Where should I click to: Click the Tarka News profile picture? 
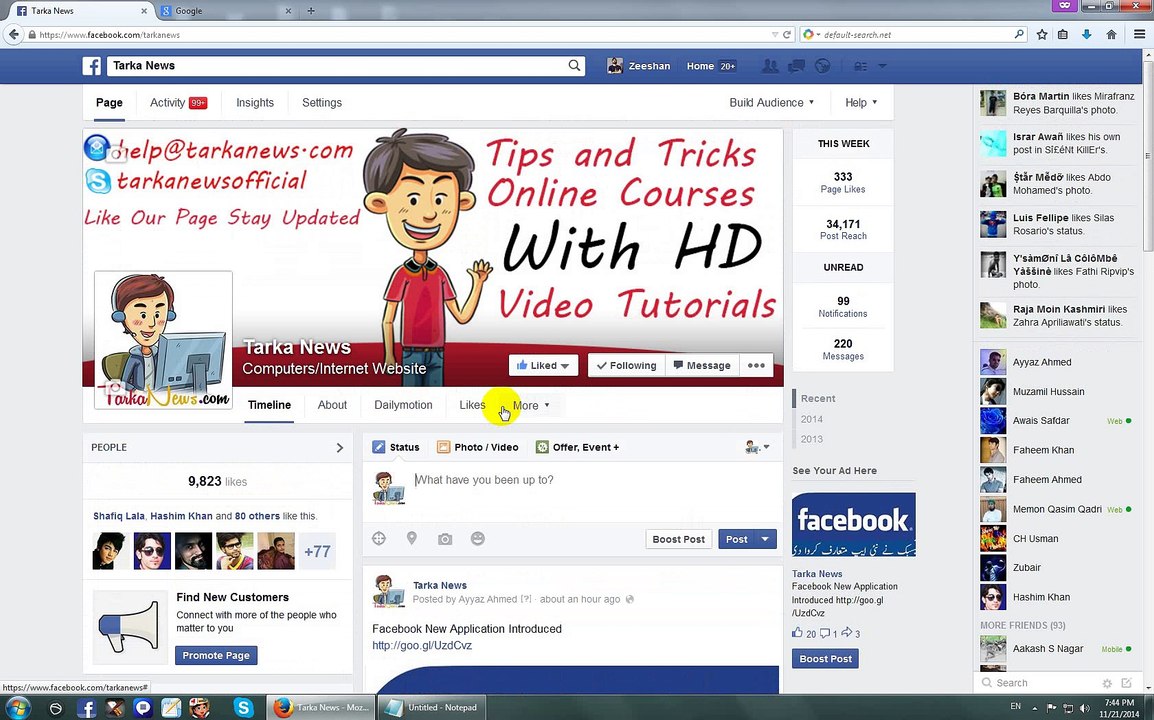pyautogui.click(x=163, y=339)
